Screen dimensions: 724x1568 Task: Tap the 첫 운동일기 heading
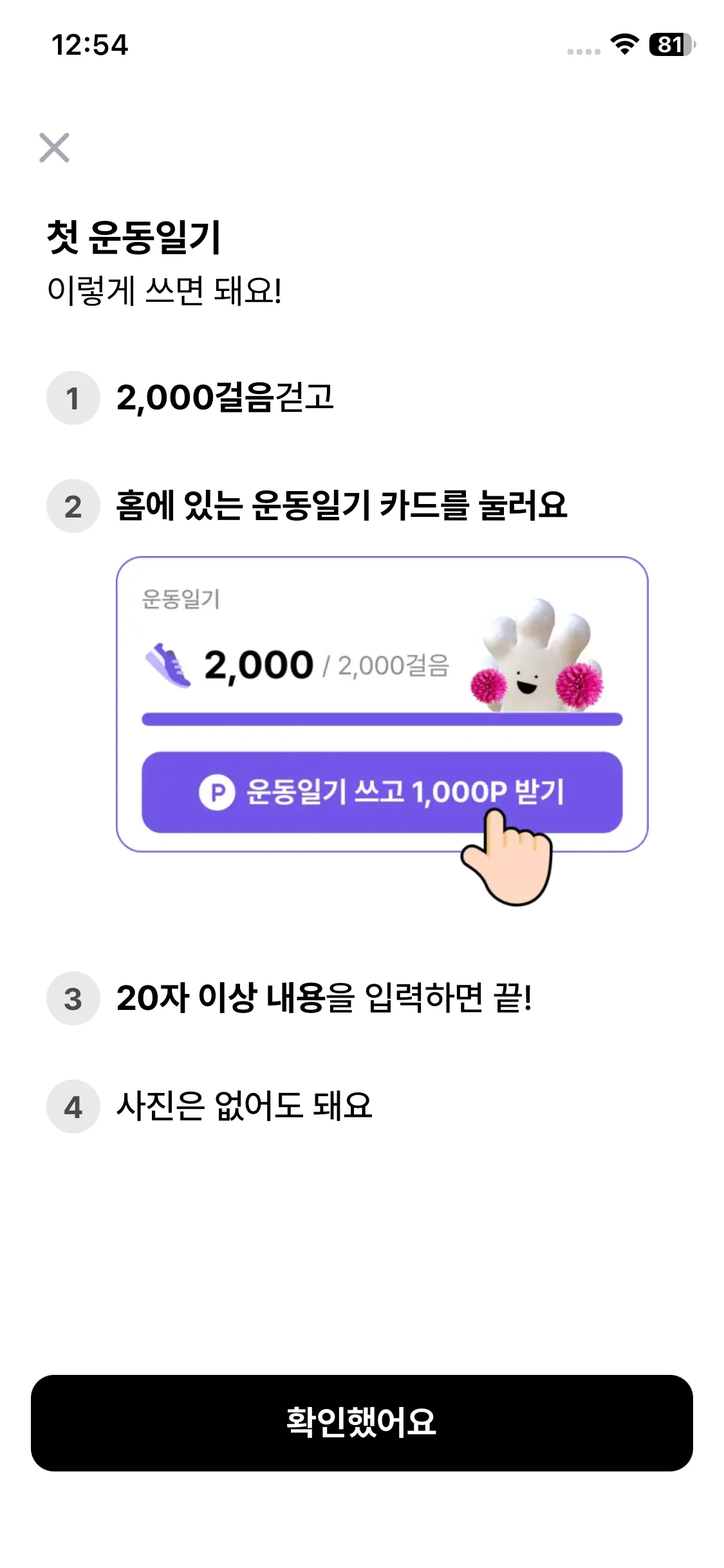pos(134,237)
